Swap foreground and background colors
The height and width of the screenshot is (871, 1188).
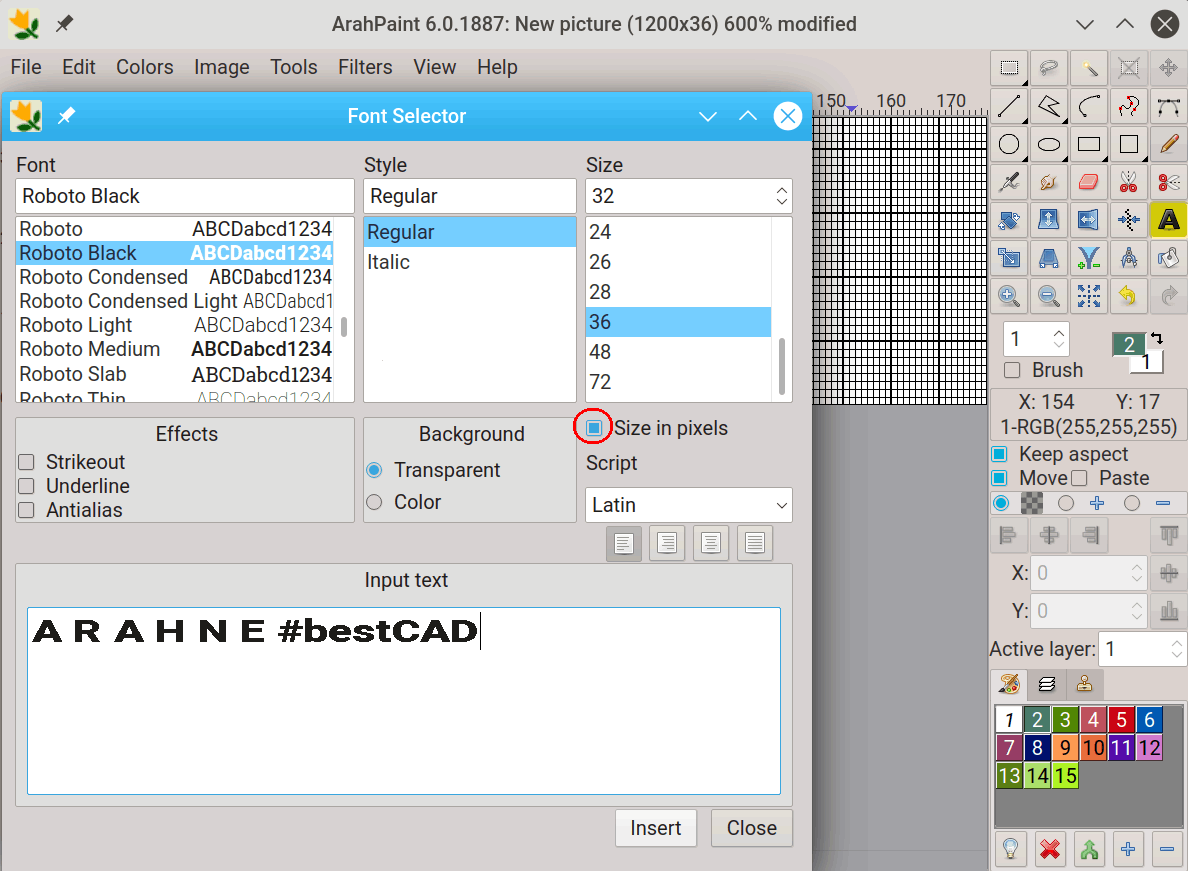pos(1156,338)
